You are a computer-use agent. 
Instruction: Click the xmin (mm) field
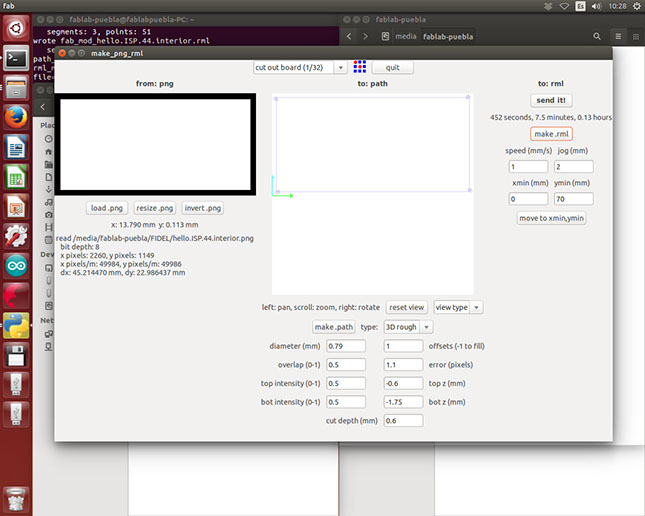pos(528,199)
